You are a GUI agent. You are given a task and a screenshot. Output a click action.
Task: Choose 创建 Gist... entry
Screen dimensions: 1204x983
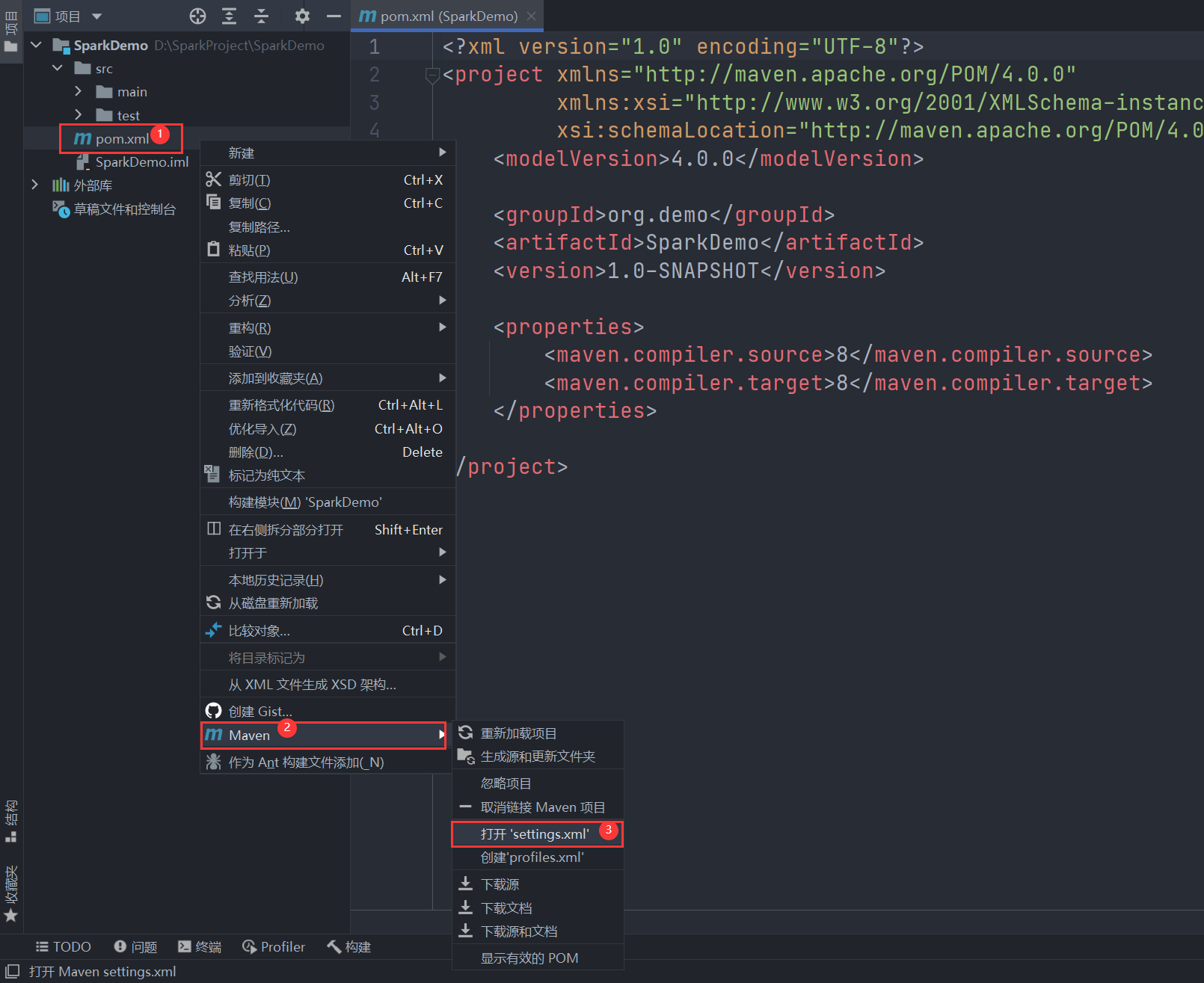click(x=328, y=711)
